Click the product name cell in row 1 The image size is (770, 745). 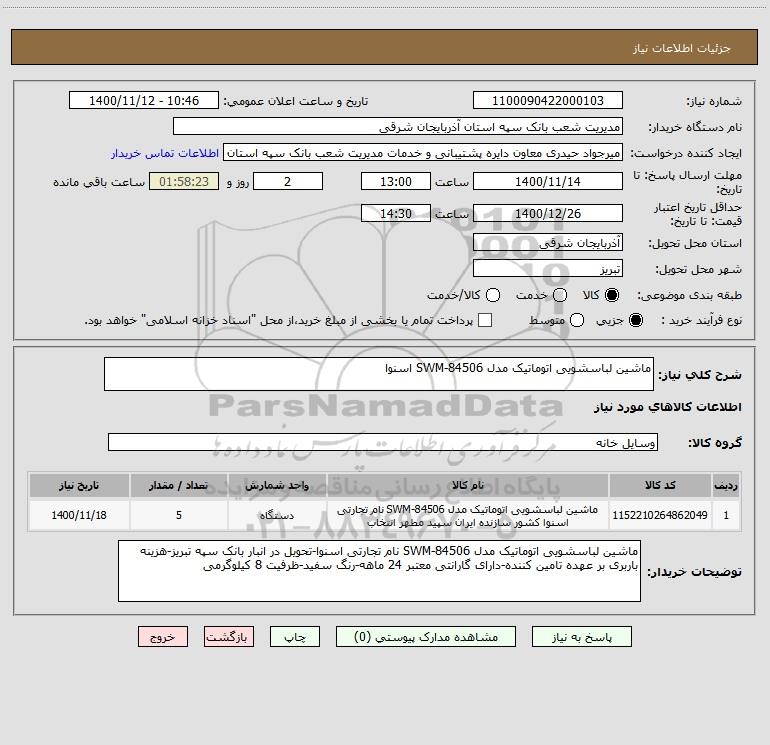pos(468,515)
